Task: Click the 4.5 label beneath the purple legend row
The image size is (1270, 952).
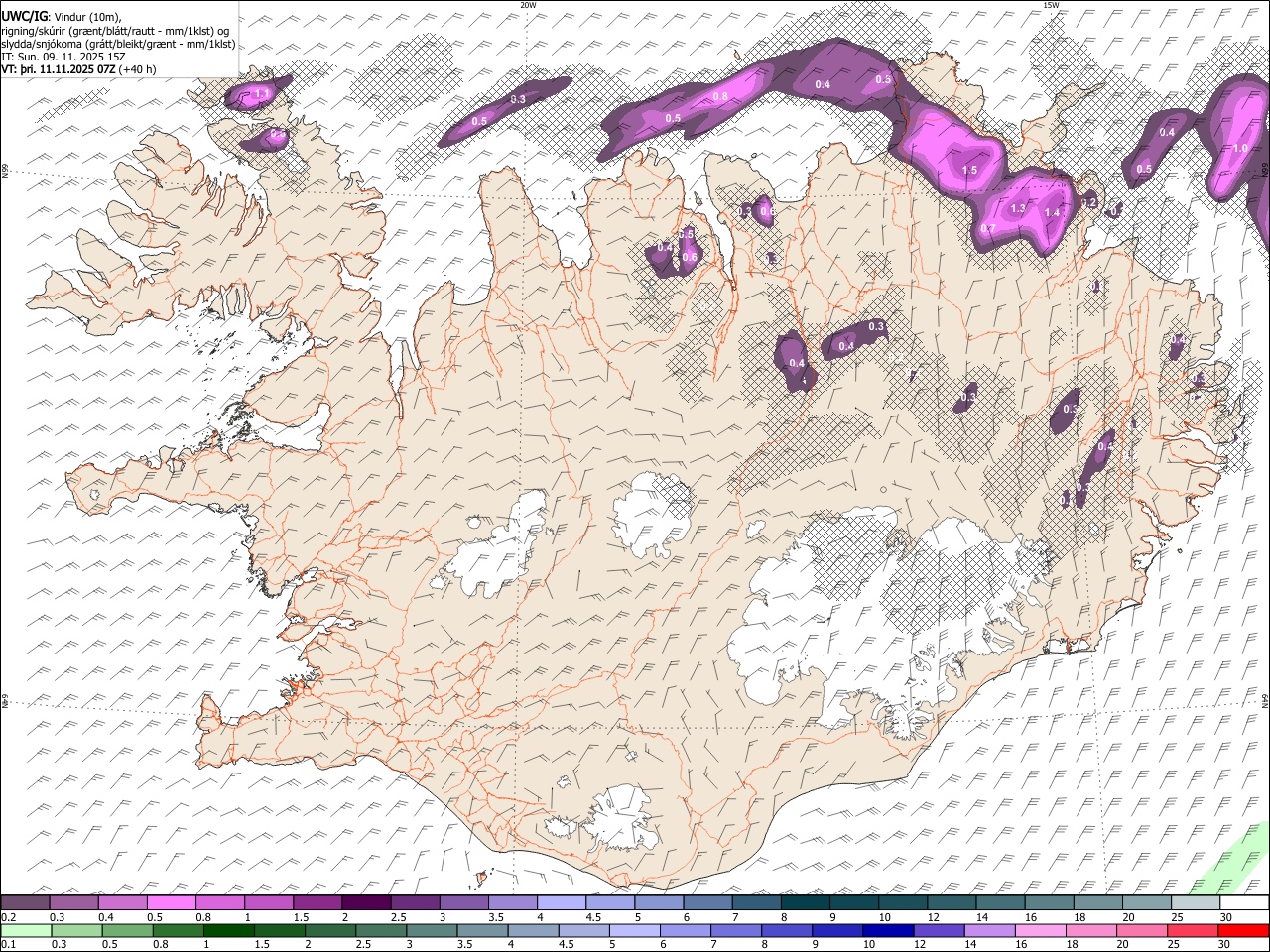Action: (593, 917)
